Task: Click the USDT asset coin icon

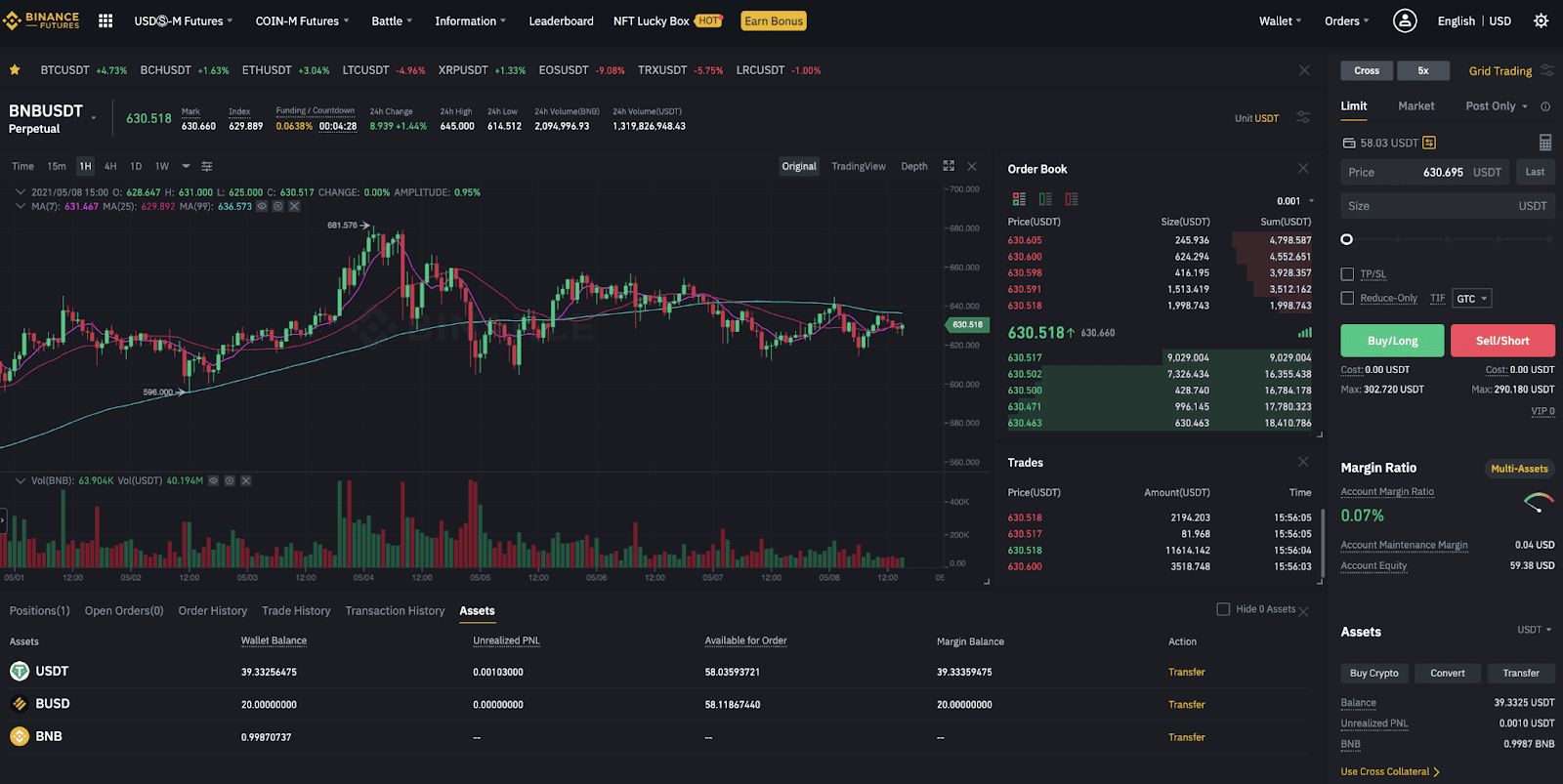Action: click(20, 671)
